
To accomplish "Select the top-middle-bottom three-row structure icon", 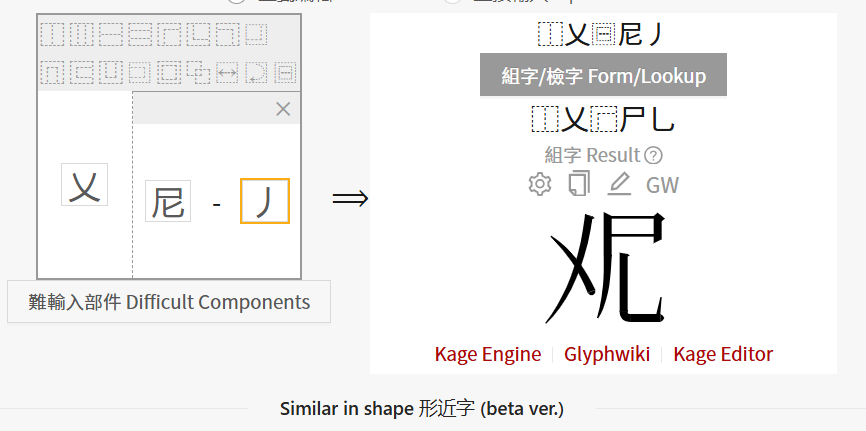I will coord(140,35).
